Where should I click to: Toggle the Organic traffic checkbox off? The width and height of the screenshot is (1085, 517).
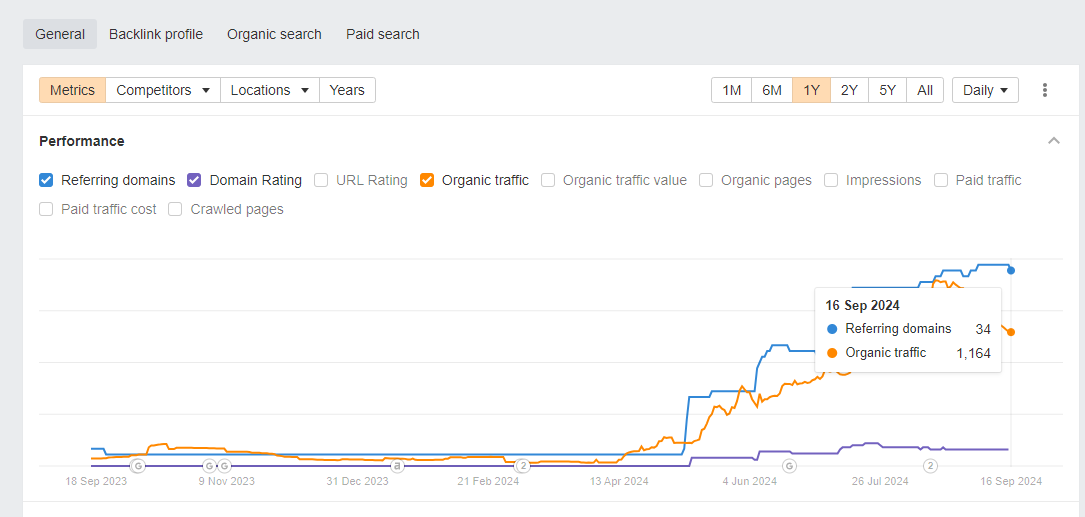[x=427, y=180]
